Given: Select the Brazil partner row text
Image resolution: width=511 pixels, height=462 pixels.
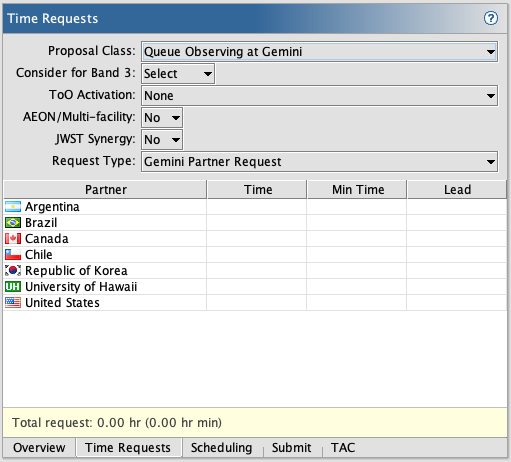Looking at the screenshot, I should pos(41,223).
